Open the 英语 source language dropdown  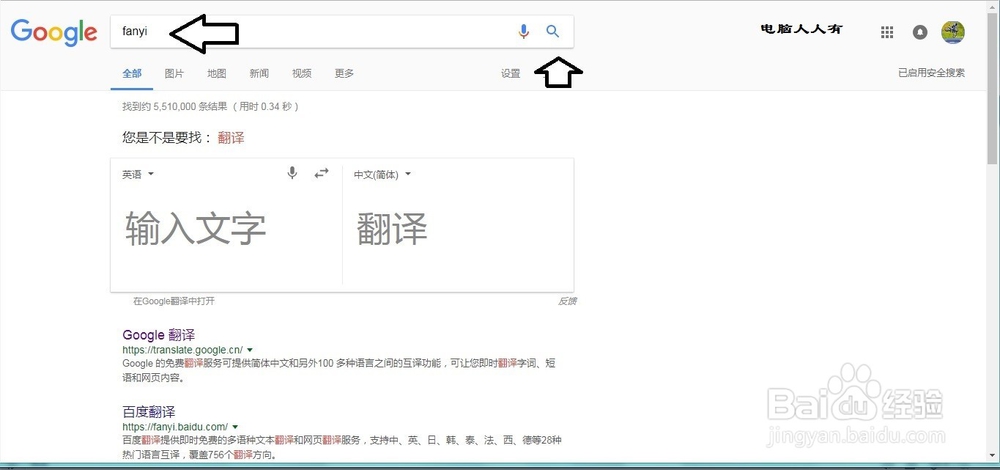coord(138,174)
